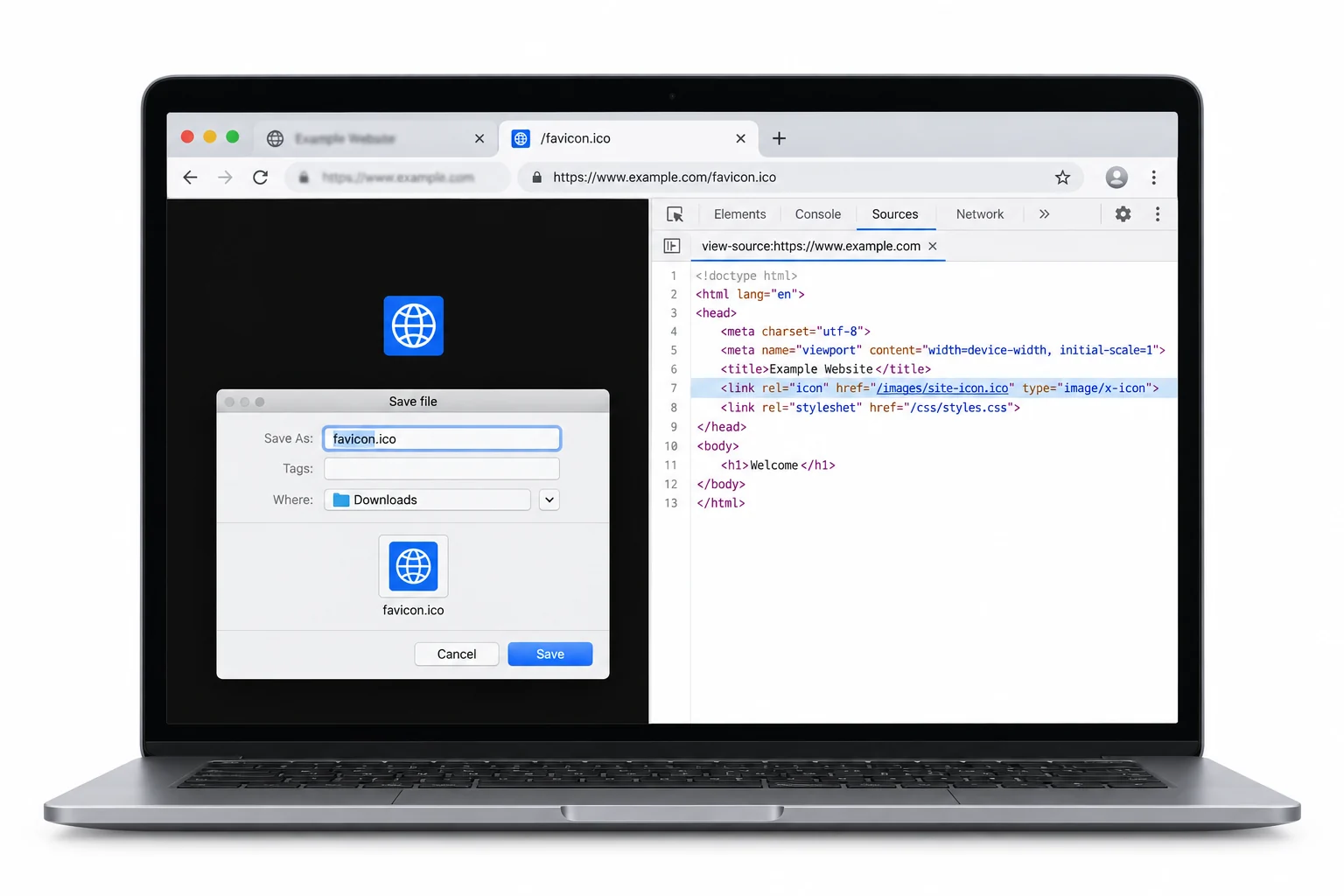Click the lock icon in the address bar
This screenshot has height=896, width=1344.
[536, 178]
